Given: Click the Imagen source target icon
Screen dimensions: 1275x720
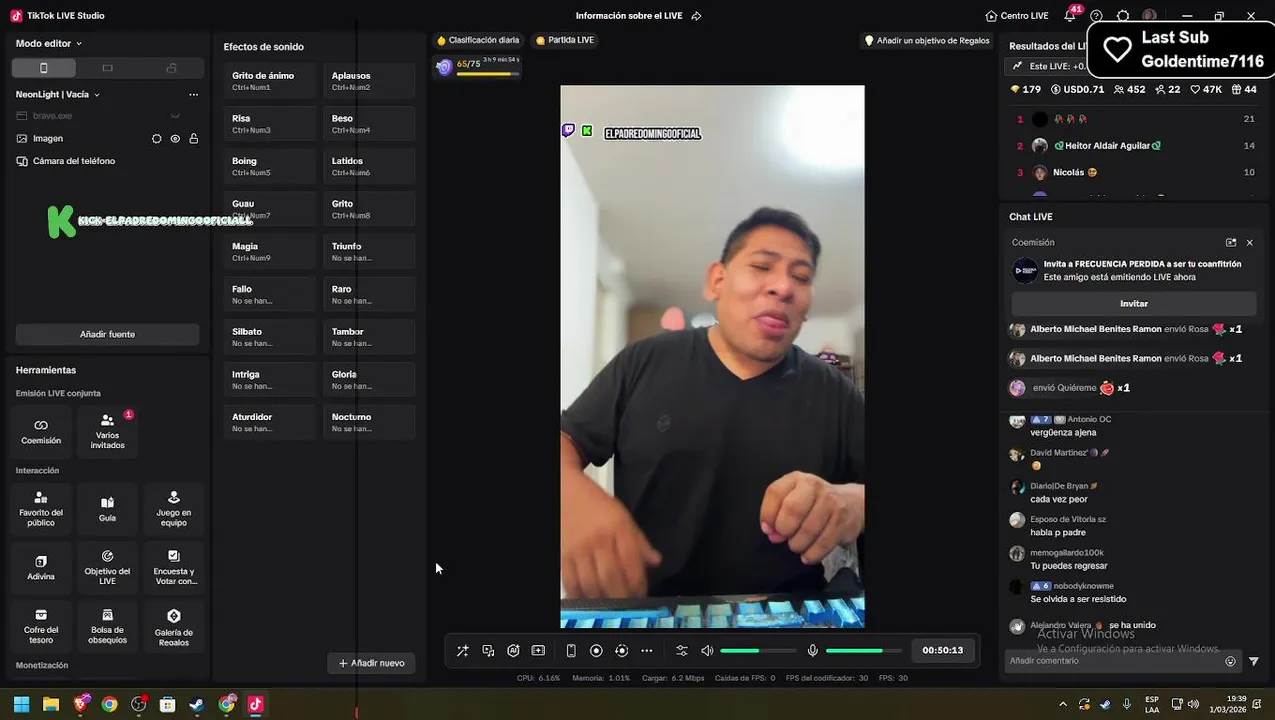Looking at the screenshot, I should [x=156, y=139].
